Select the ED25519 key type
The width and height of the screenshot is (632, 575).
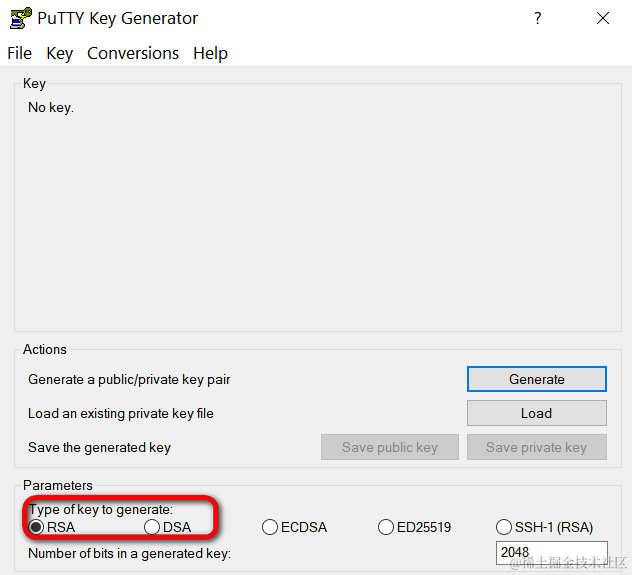[414, 527]
